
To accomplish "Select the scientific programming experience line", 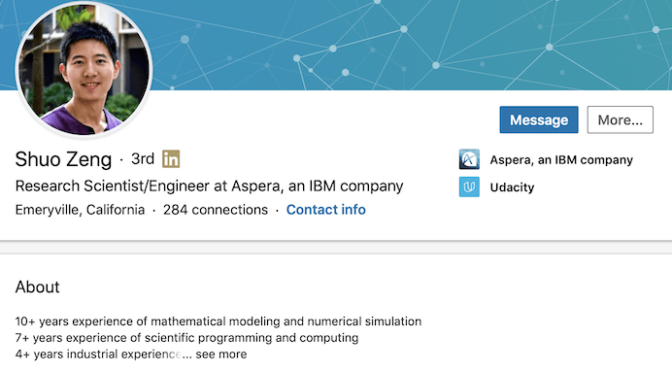I will (x=187, y=338).
